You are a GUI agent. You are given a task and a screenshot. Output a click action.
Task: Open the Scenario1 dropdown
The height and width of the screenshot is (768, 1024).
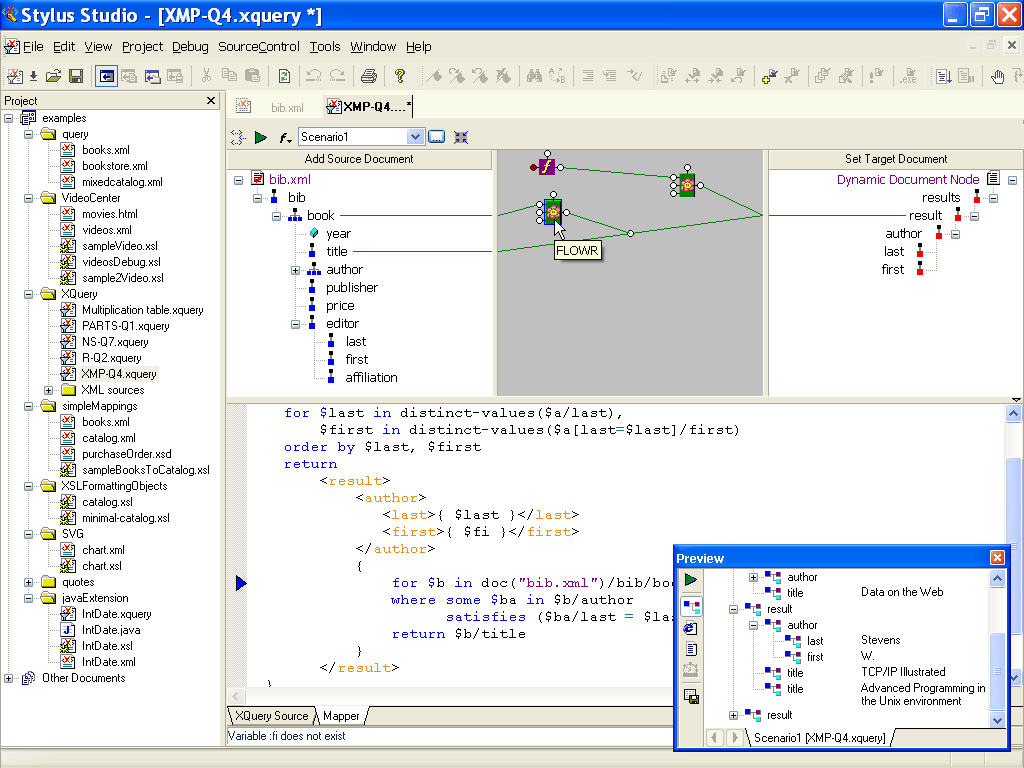coord(416,136)
